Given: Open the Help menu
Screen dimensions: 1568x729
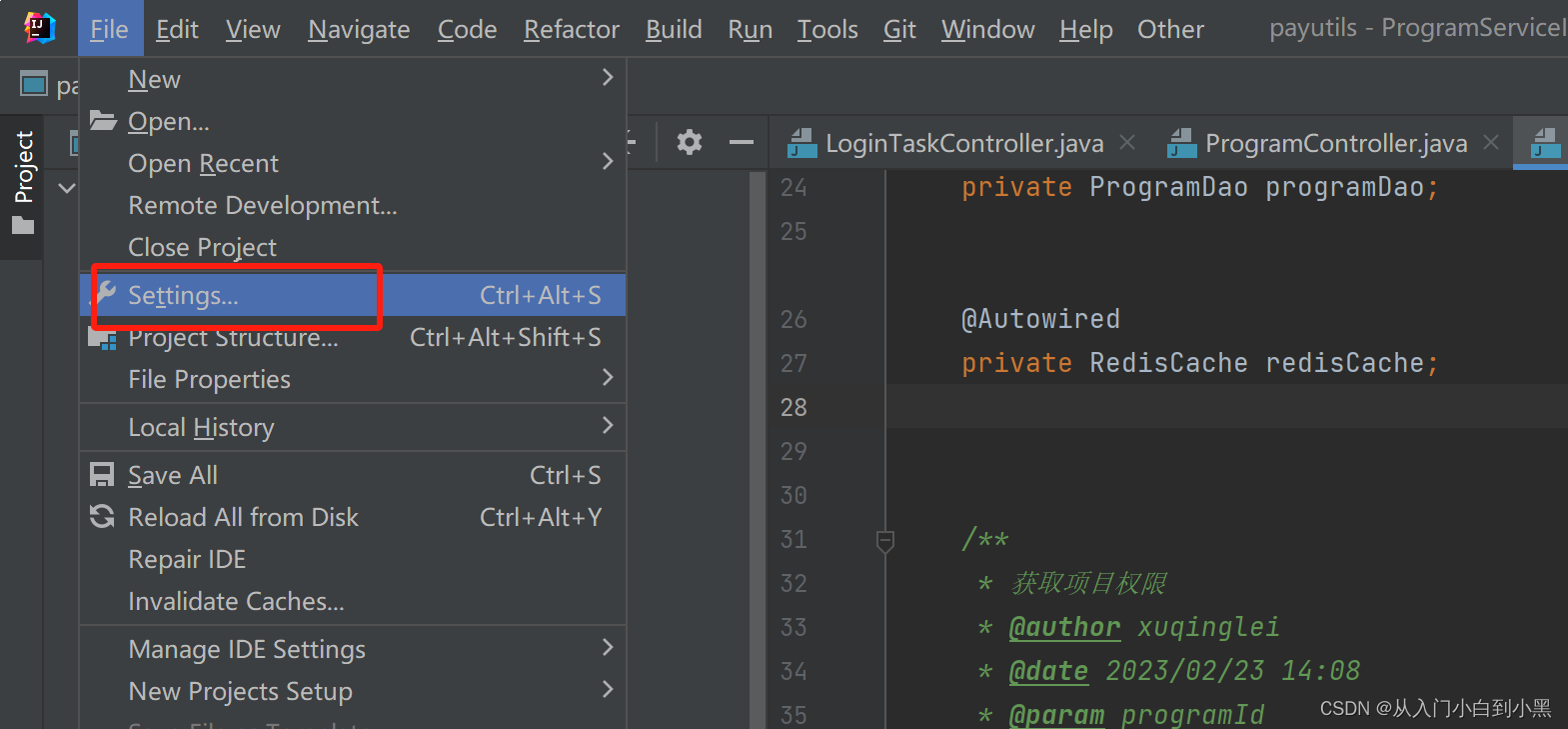Looking at the screenshot, I should click(1086, 29).
